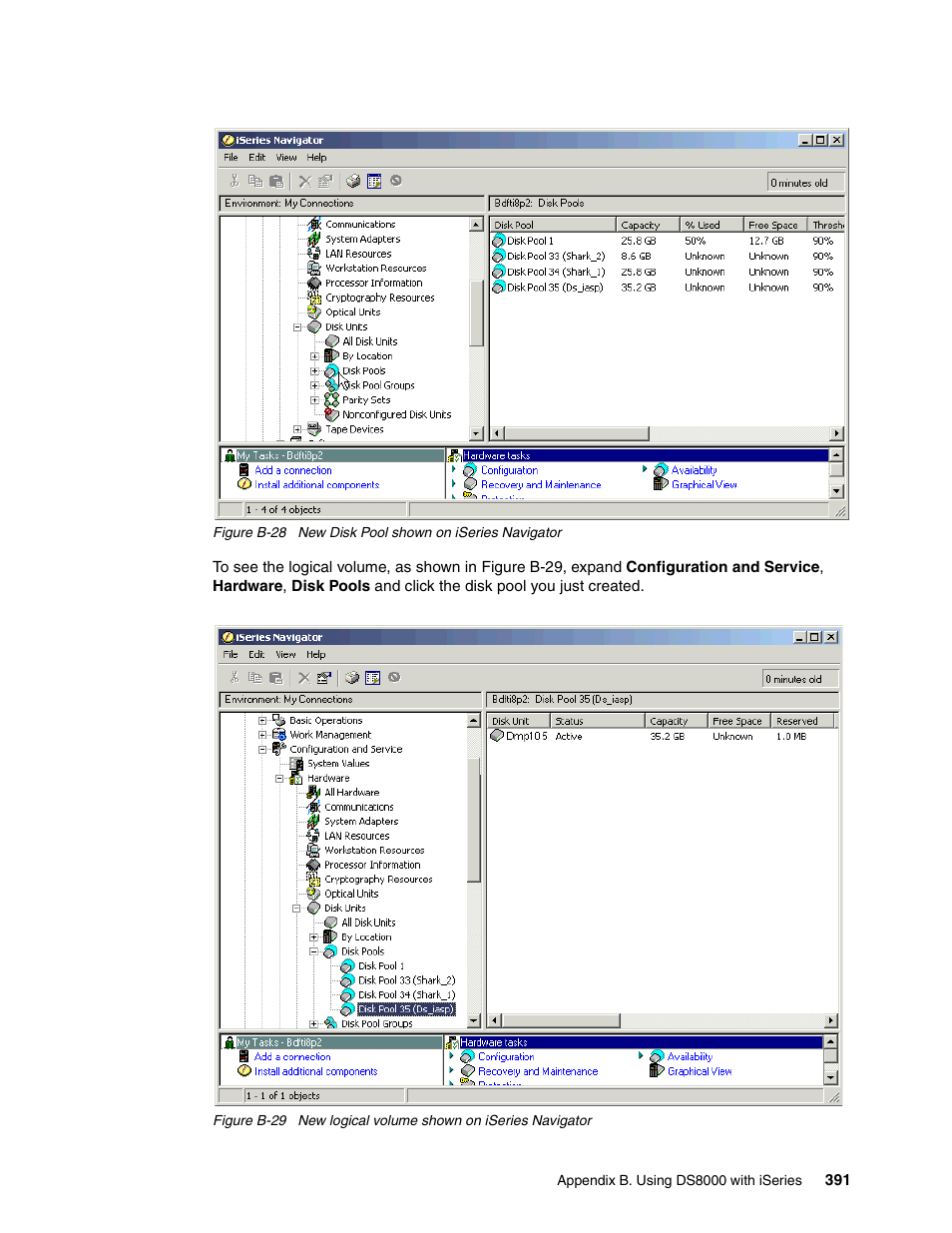This screenshot has height=1233, width=952.
Task: Open the File menu in Figure B-28 window
Action: click(x=231, y=158)
